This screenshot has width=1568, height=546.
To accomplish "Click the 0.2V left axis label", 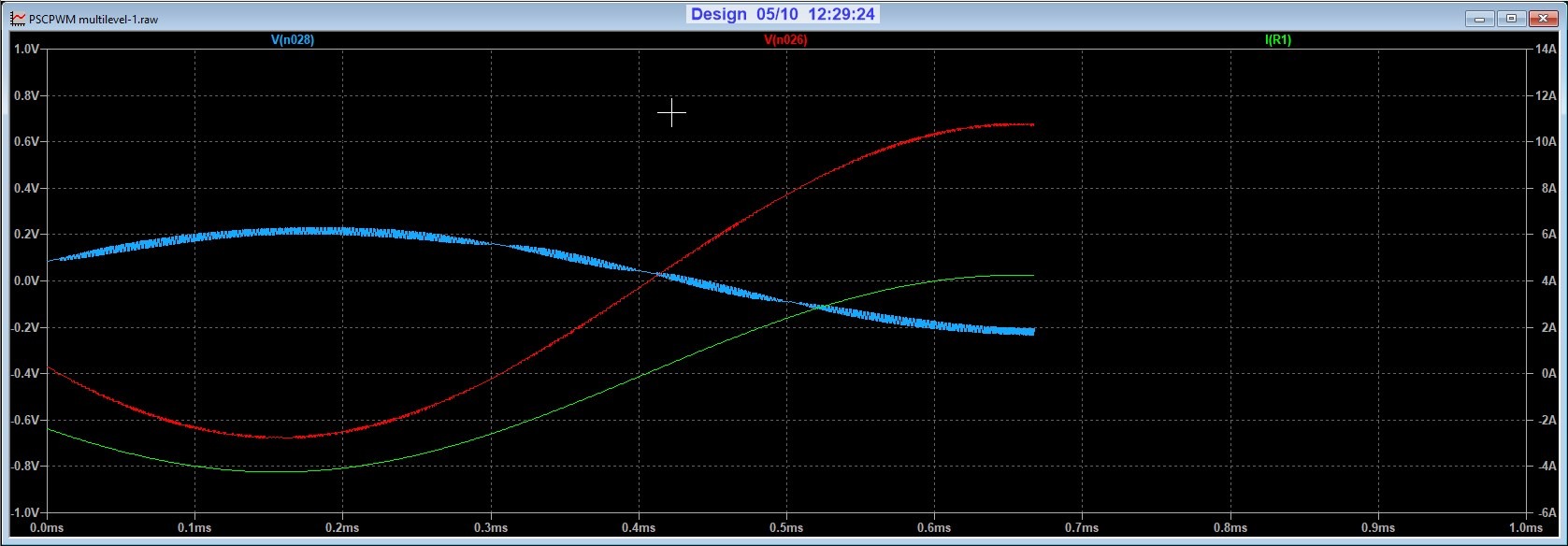I will 26,235.
